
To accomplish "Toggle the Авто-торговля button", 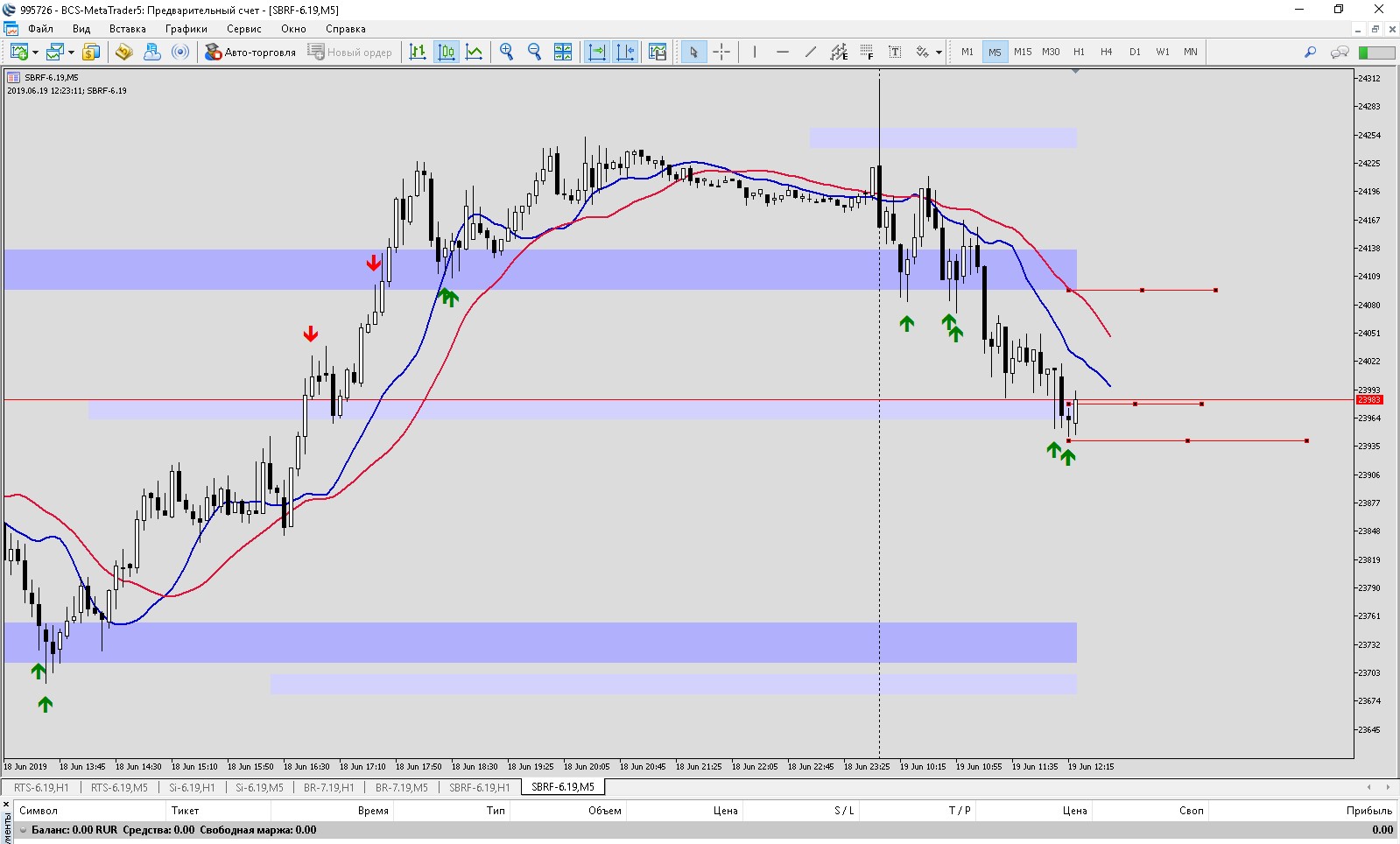I will (251, 53).
